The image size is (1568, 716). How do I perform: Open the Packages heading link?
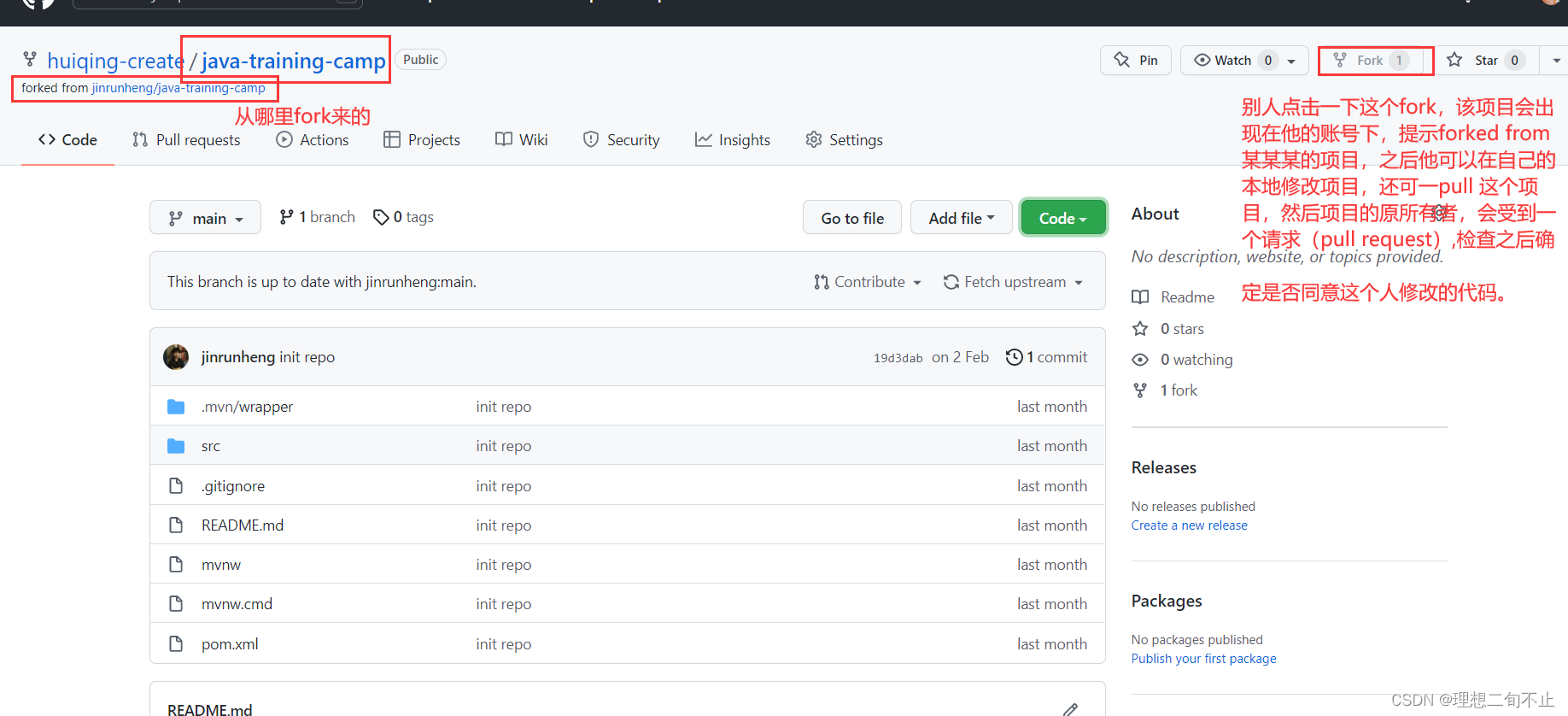point(1167,602)
